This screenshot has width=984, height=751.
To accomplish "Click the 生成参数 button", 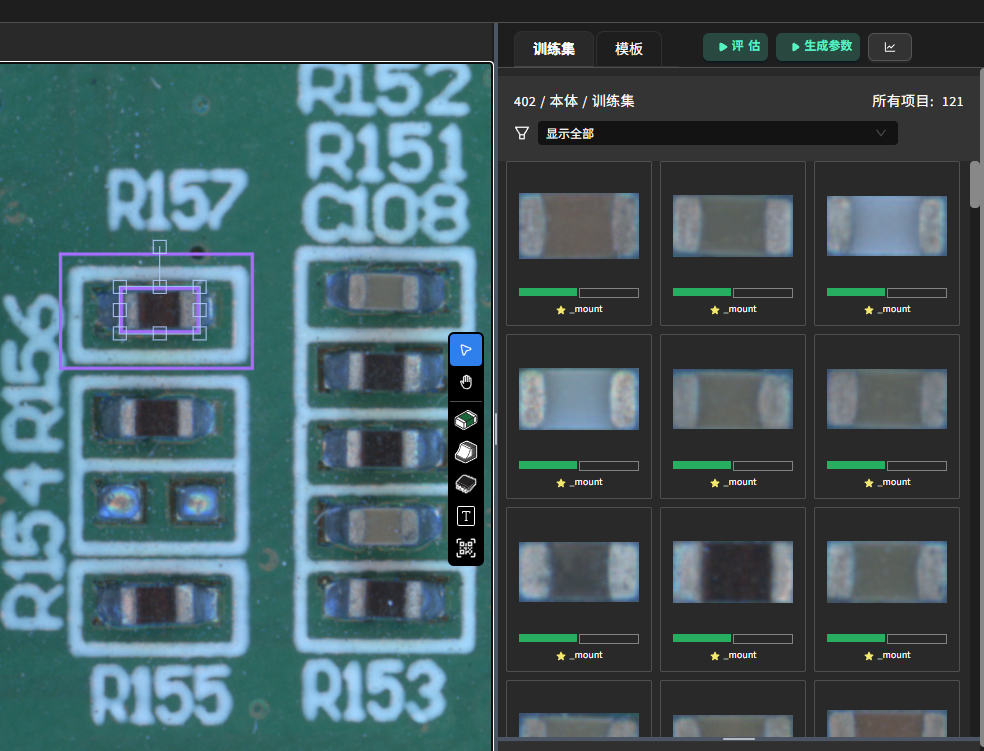I will click(x=818, y=47).
